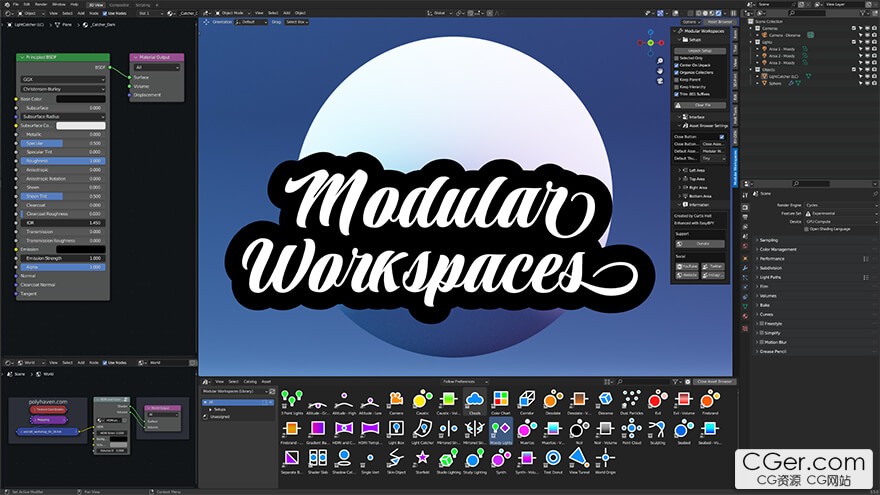Open the GGX distribution dropdown

pyautogui.click(x=63, y=80)
